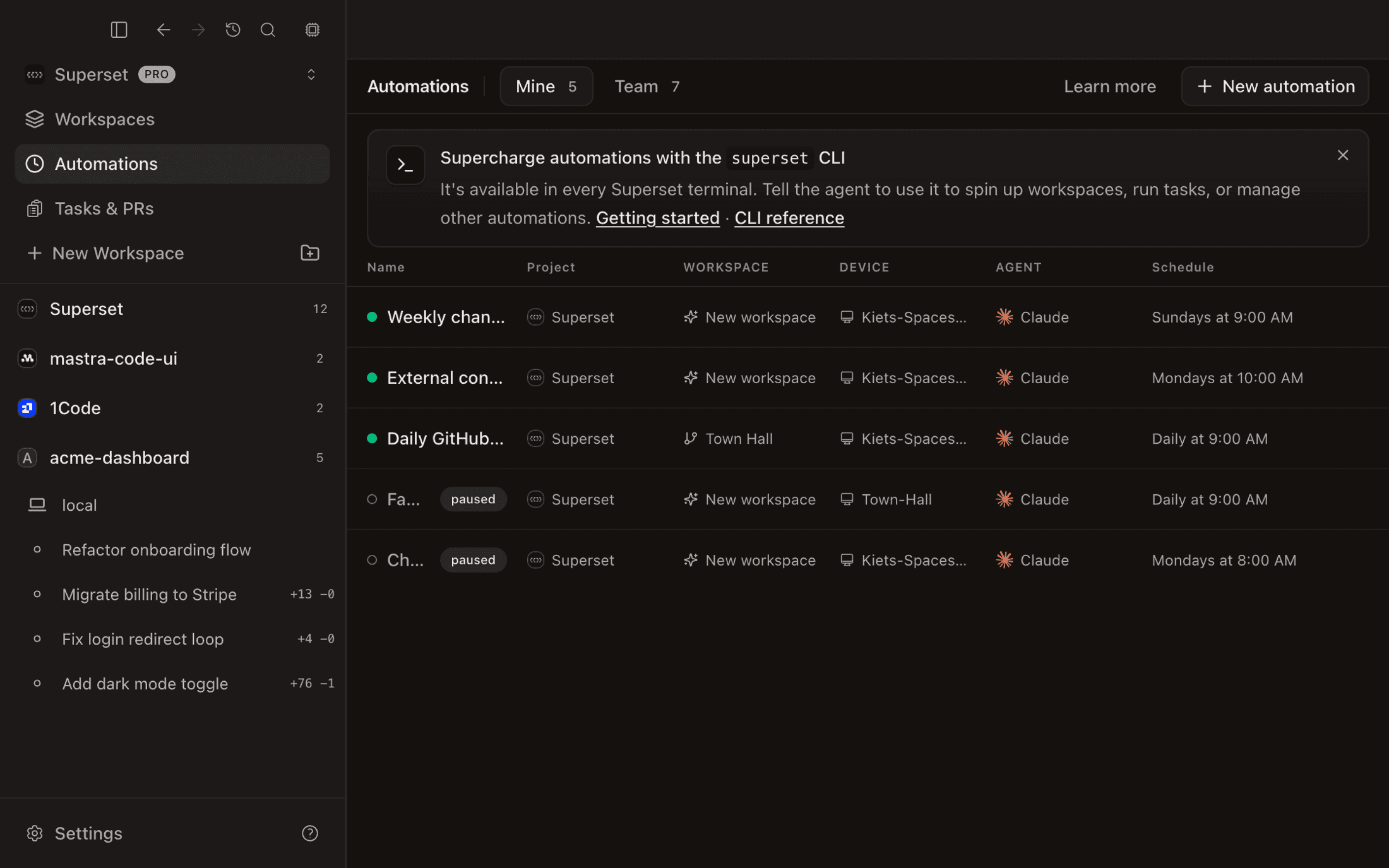
Task: Click the hollow status circle on Ch... row
Action: pos(372,560)
